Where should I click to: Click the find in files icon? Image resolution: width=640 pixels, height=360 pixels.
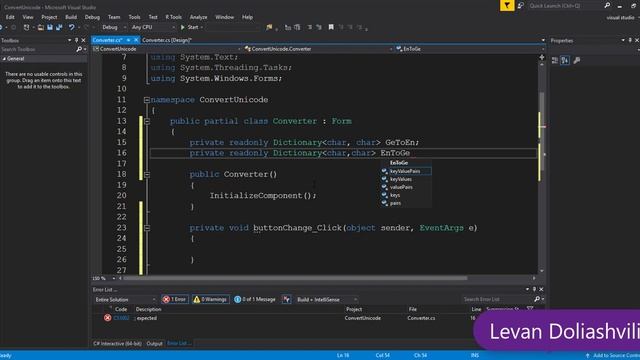(269, 27)
